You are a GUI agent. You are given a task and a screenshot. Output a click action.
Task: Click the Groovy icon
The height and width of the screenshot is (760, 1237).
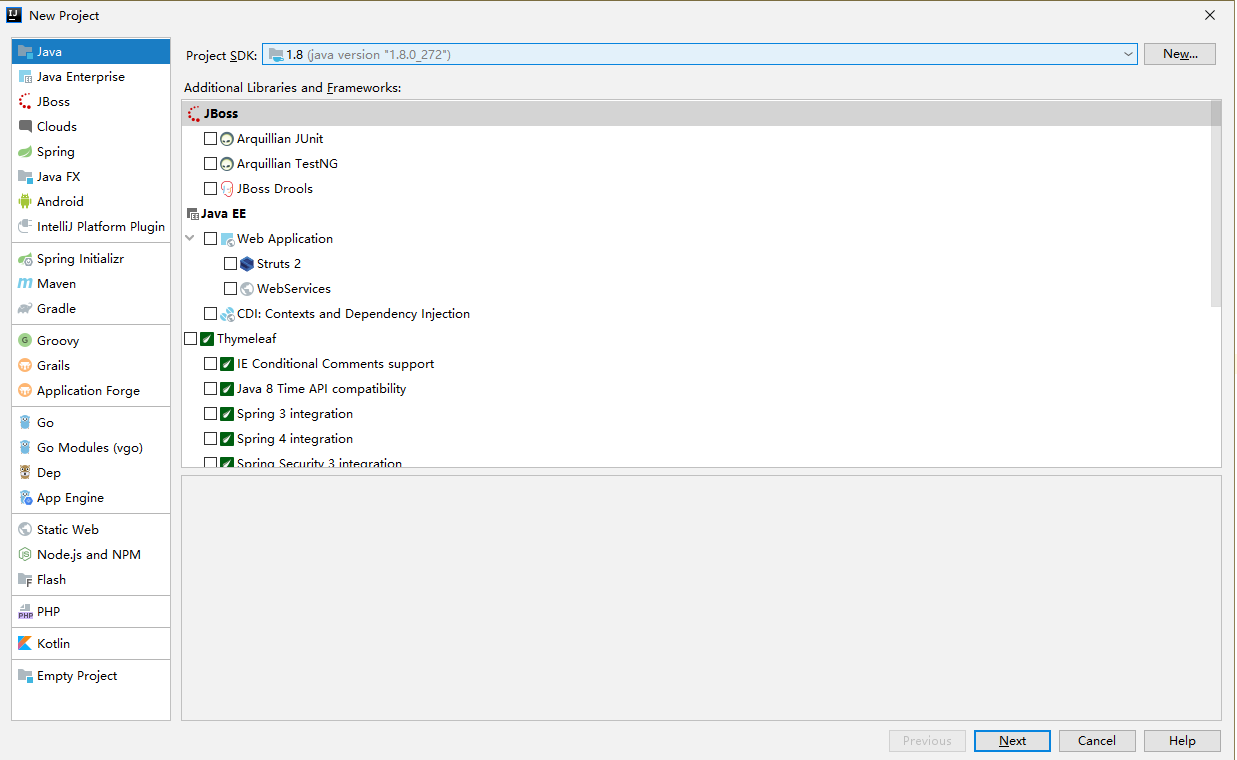coord(25,341)
